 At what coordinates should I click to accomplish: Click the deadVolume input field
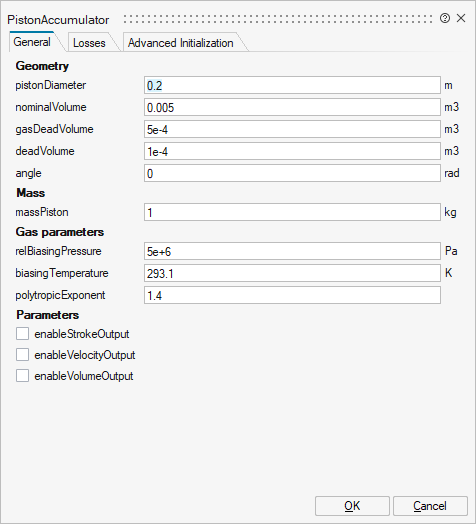click(x=292, y=151)
